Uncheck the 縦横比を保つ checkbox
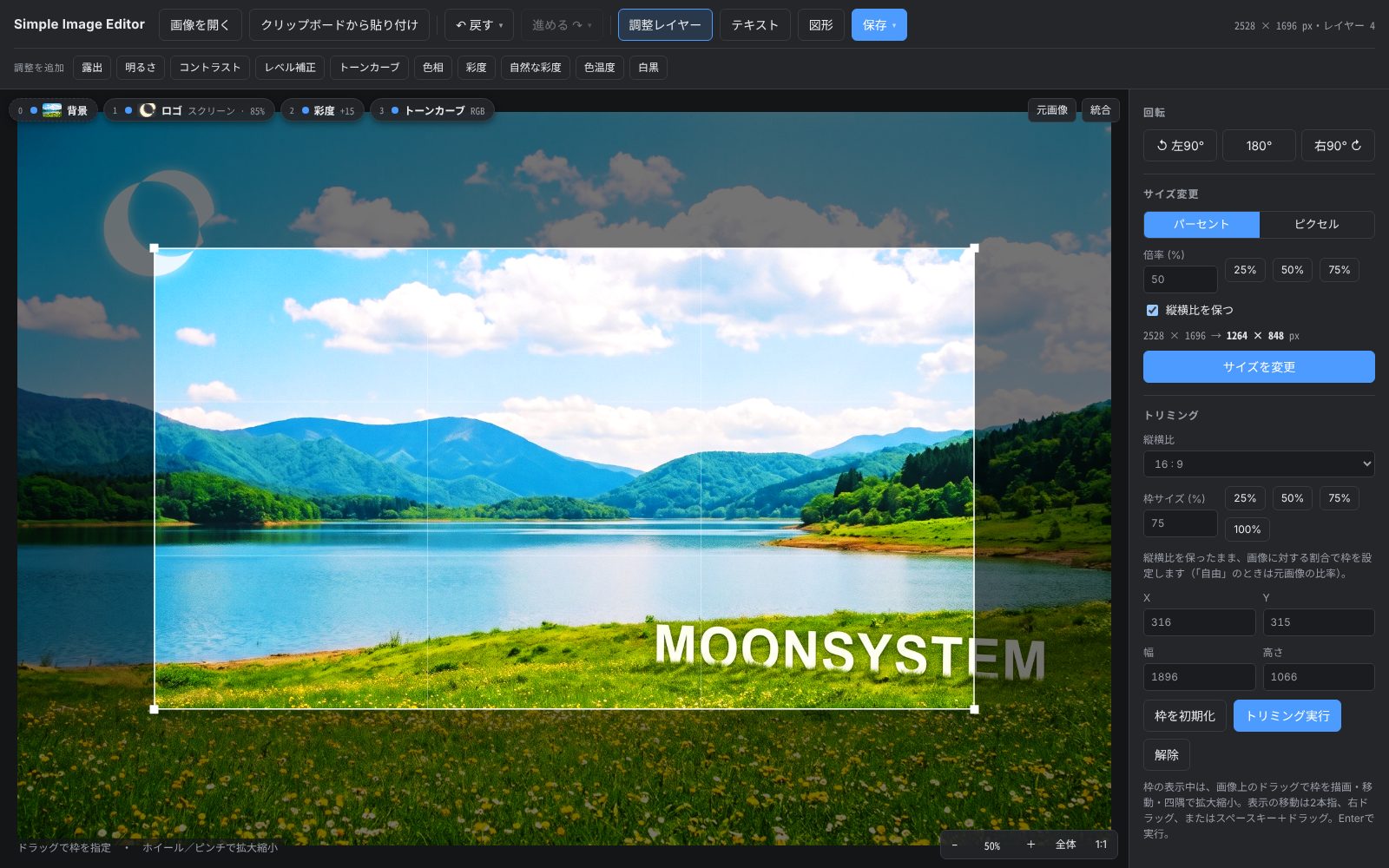Viewport: 1389px width, 868px height. pyautogui.click(x=1152, y=310)
